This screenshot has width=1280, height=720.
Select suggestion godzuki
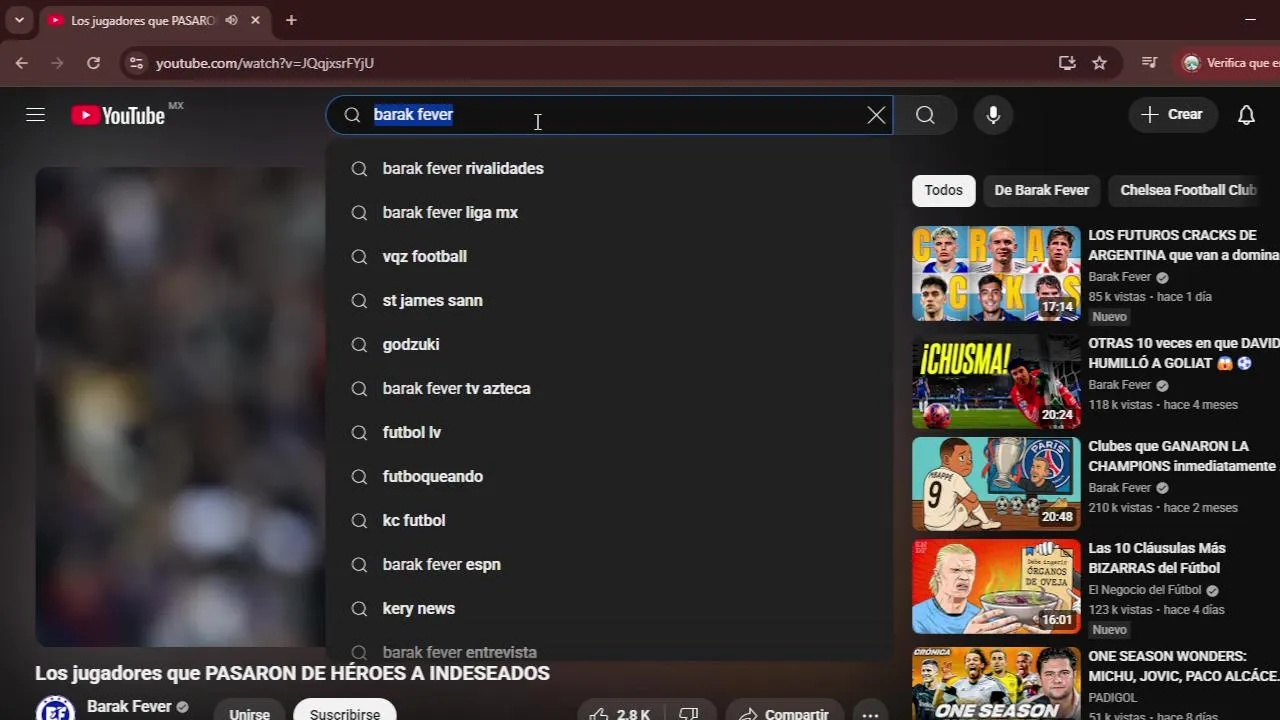point(609,344)
